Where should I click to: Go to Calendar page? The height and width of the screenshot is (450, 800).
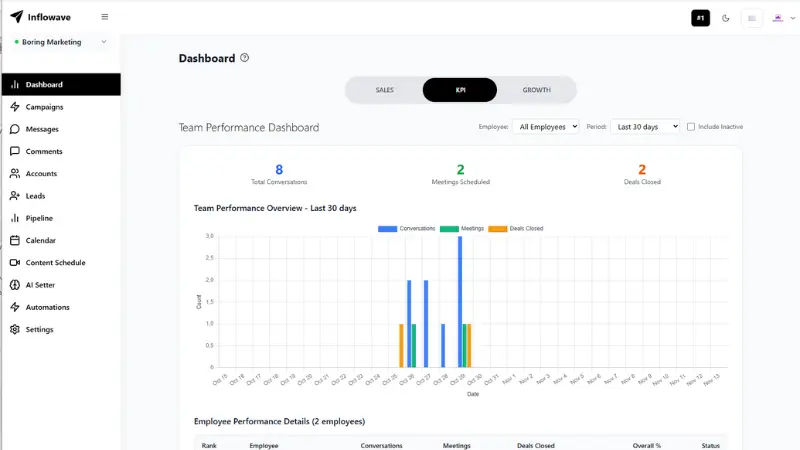61,240
